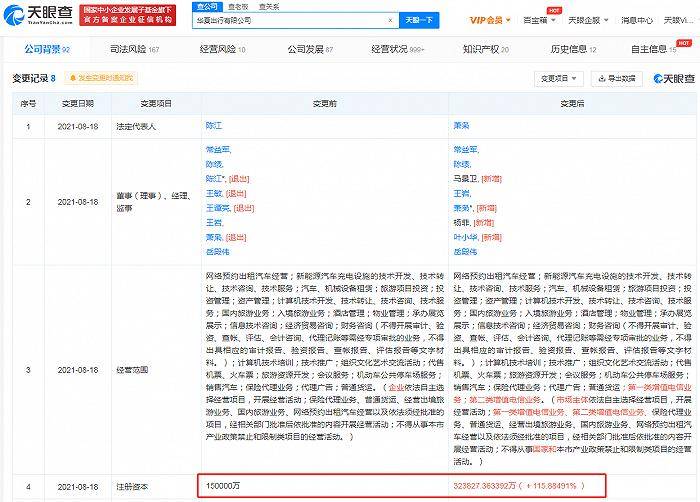
Task: Select the 董事（理事）、经理、监事 cell
Action: (154, 202)
